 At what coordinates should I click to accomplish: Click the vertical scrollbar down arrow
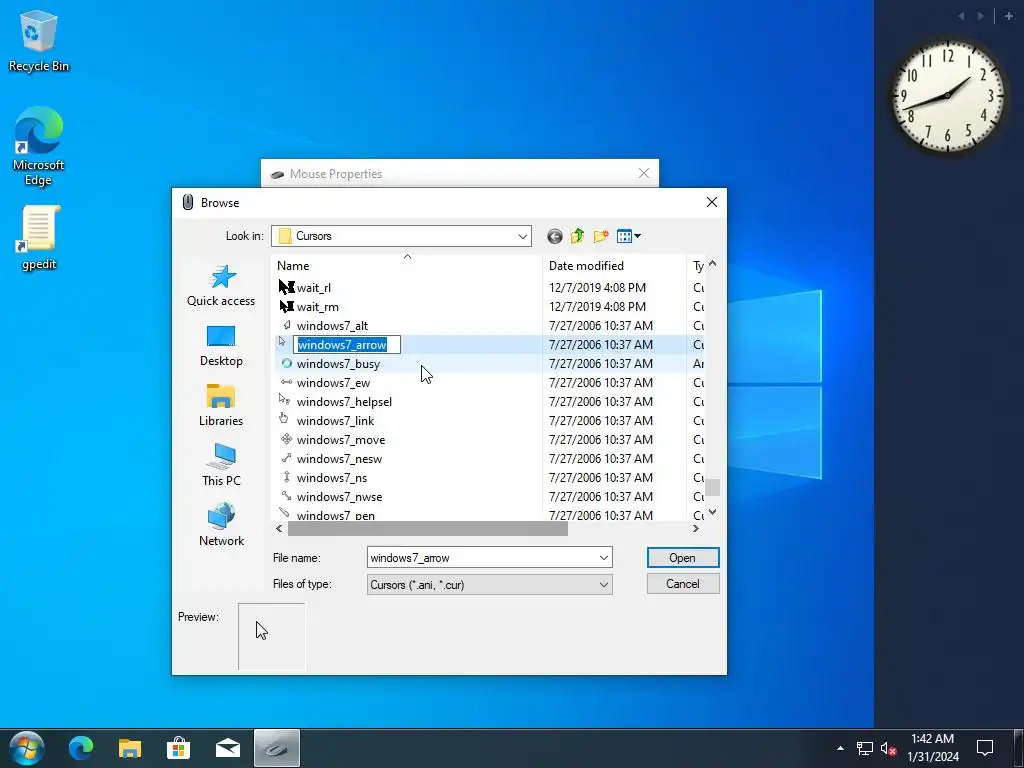click(712, 512)
